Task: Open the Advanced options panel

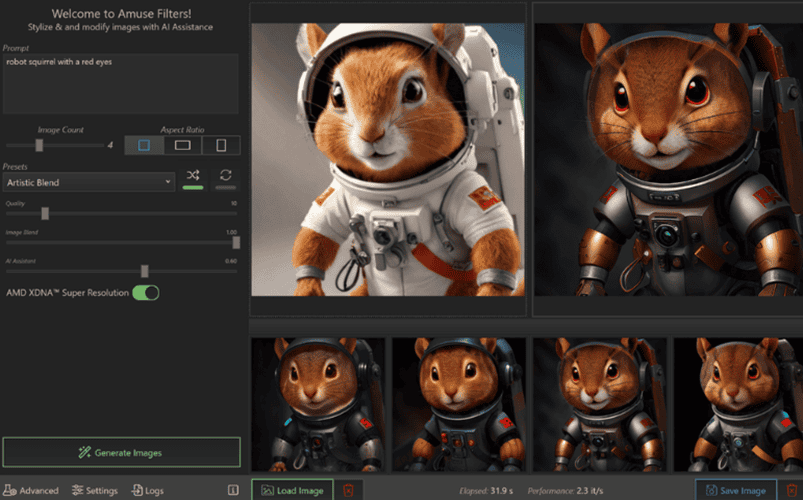Action: [31, 490]
